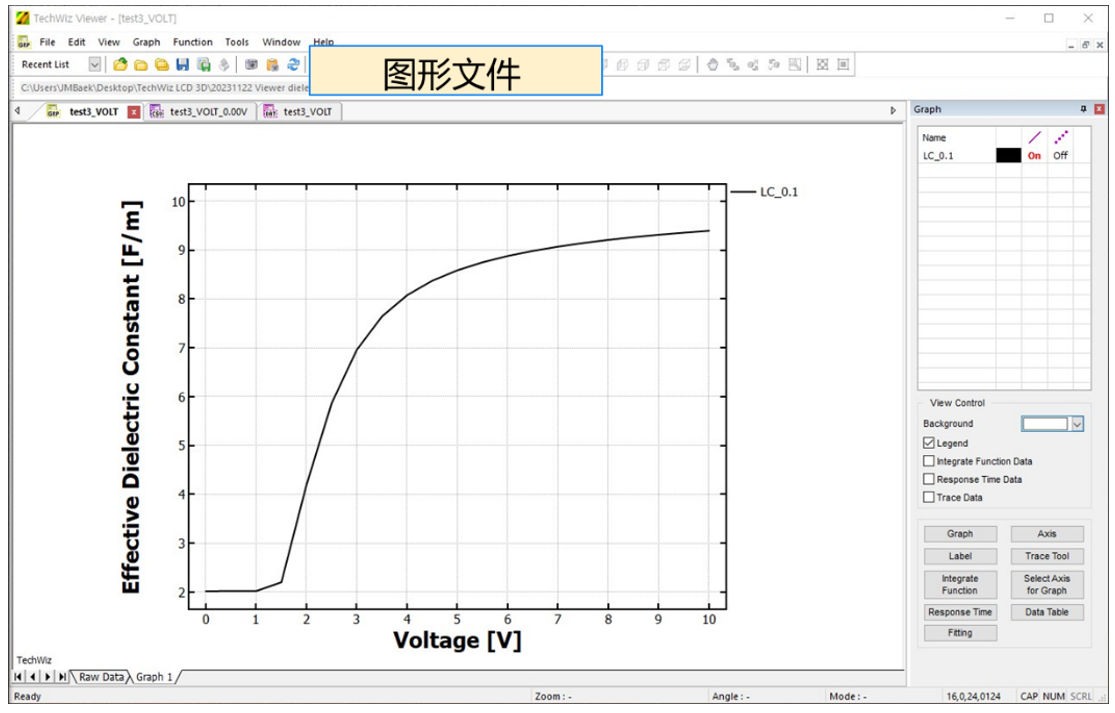Screen dimensions: 1115x713
Task: Click the tab scroll right arrow
Action: point(893,111)
